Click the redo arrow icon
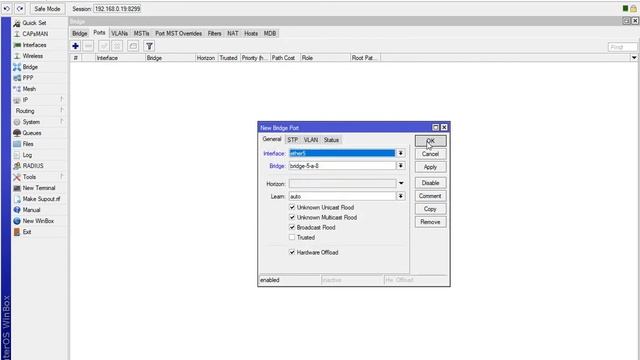 click(20, 9)
